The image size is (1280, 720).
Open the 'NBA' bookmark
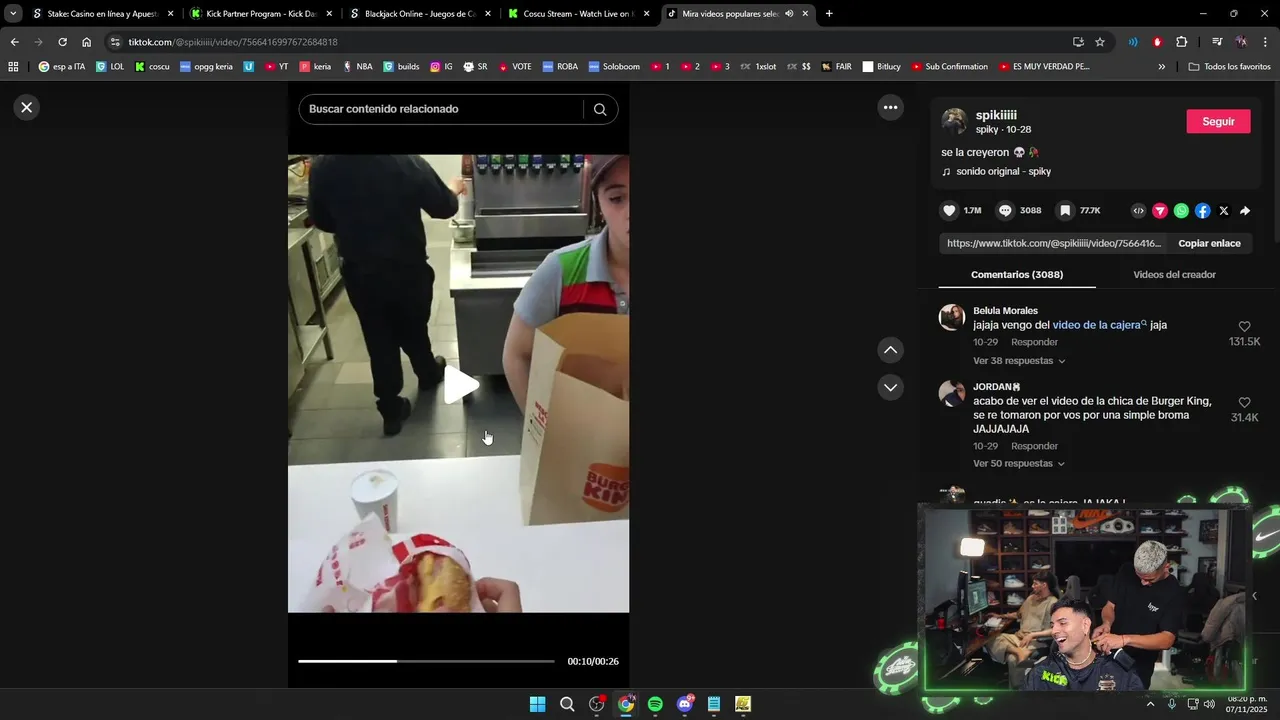click(357, 66)
